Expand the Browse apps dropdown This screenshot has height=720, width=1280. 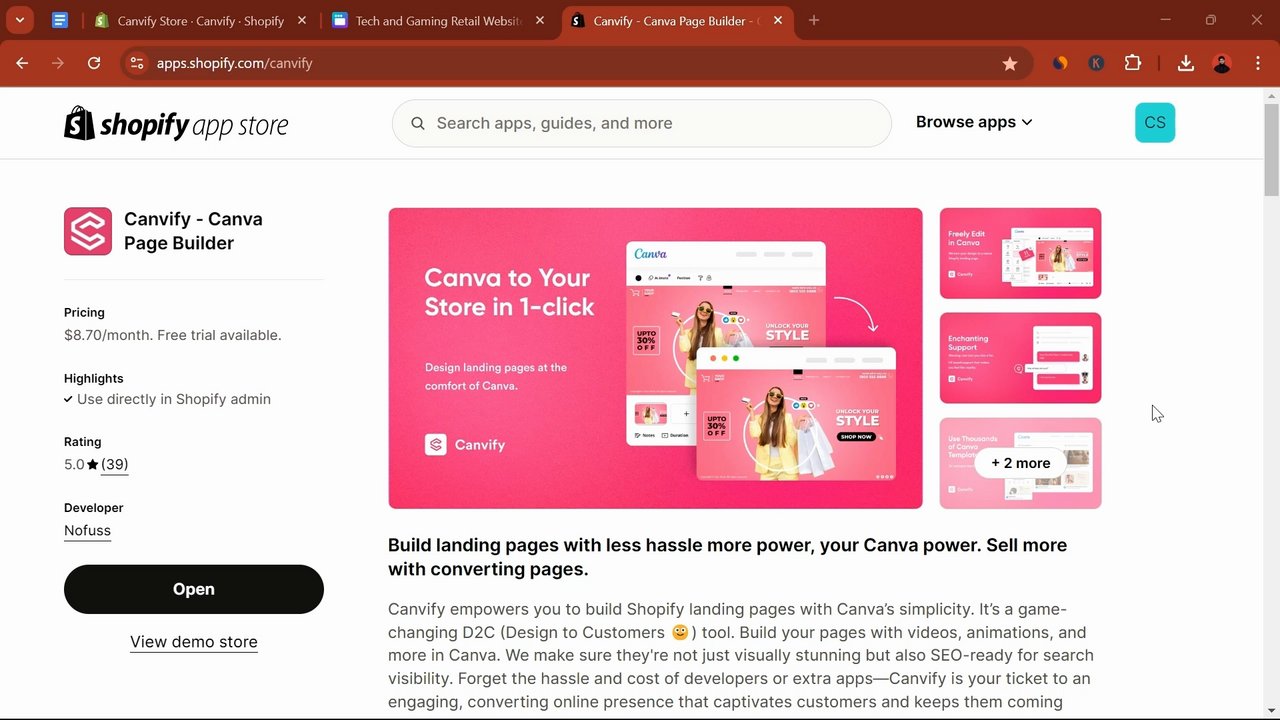click(x=974, y=122)
